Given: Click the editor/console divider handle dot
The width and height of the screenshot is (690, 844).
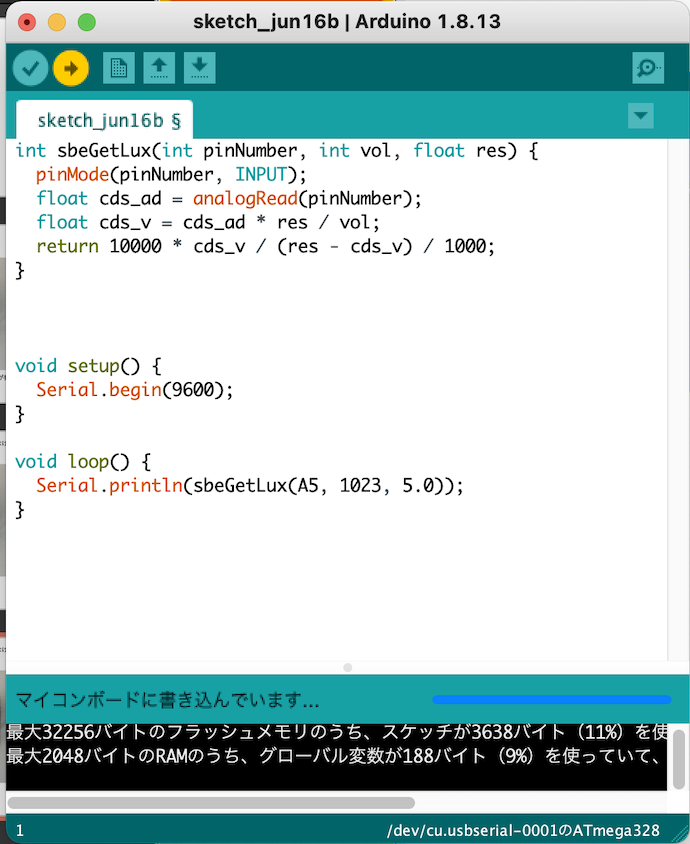Looking at the screenshot, I should tap(348, 667).
